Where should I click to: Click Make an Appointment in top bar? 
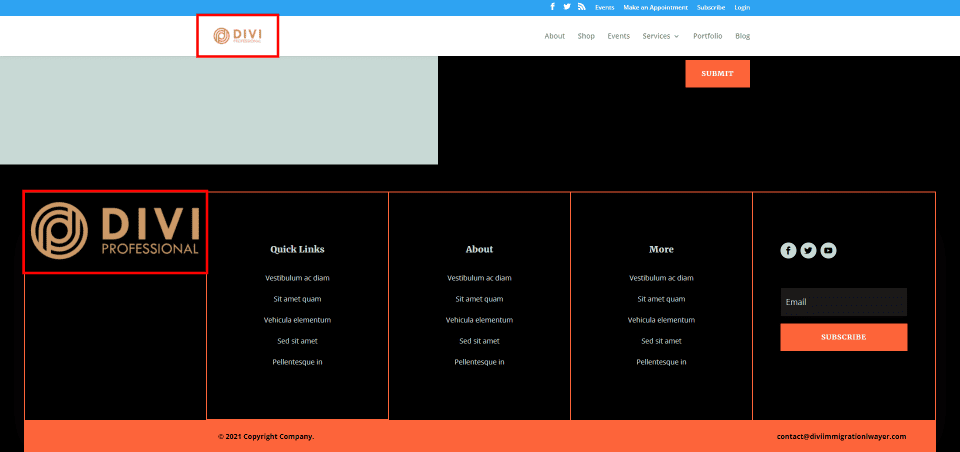coord(655,7)
